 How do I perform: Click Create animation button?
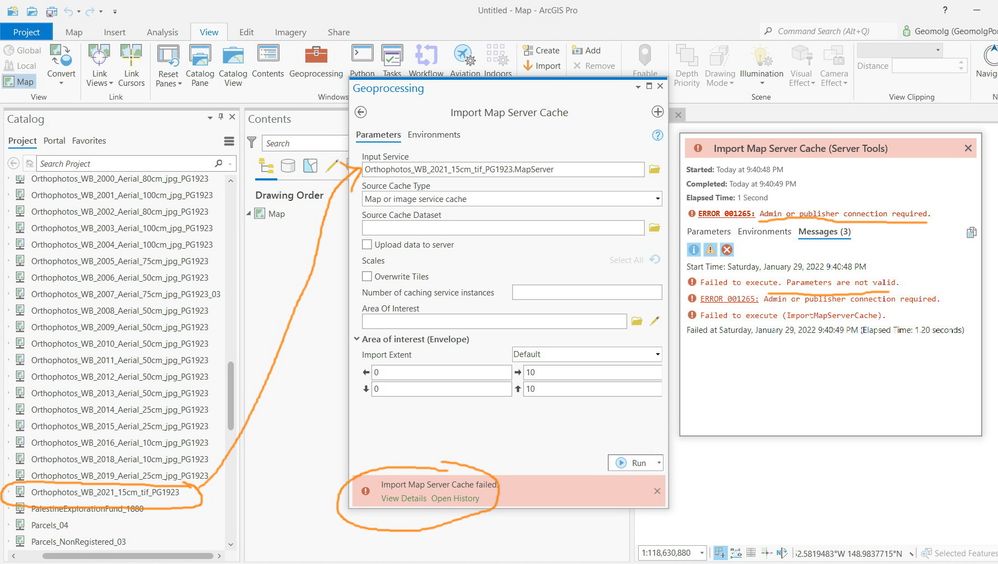(541, 50)
